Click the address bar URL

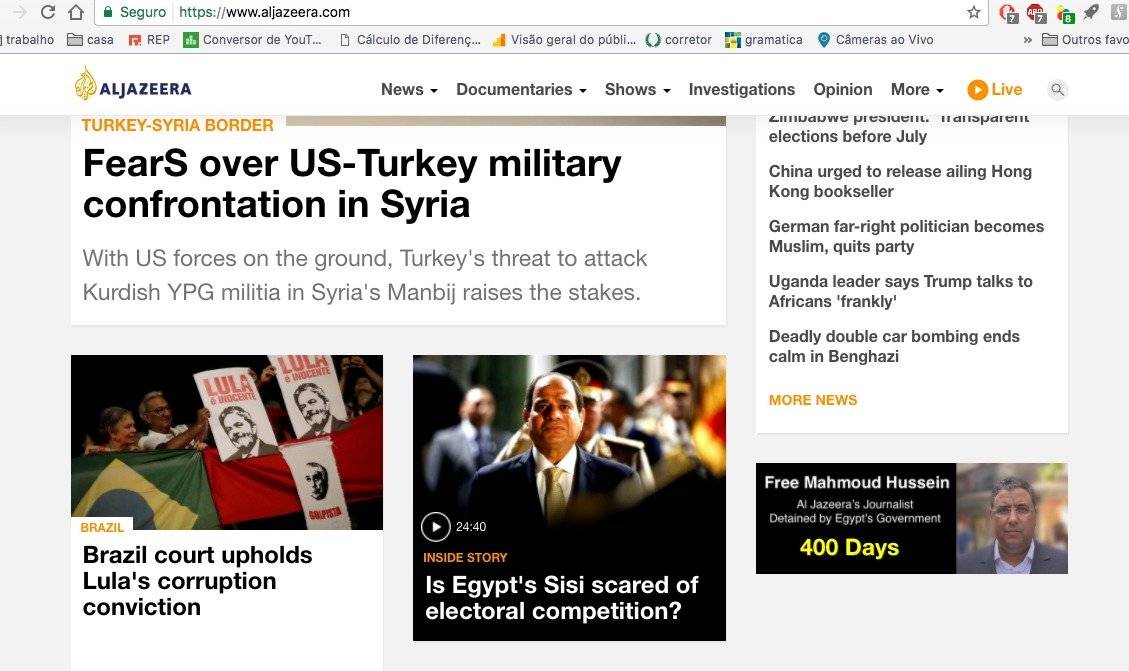pos(264,12)
